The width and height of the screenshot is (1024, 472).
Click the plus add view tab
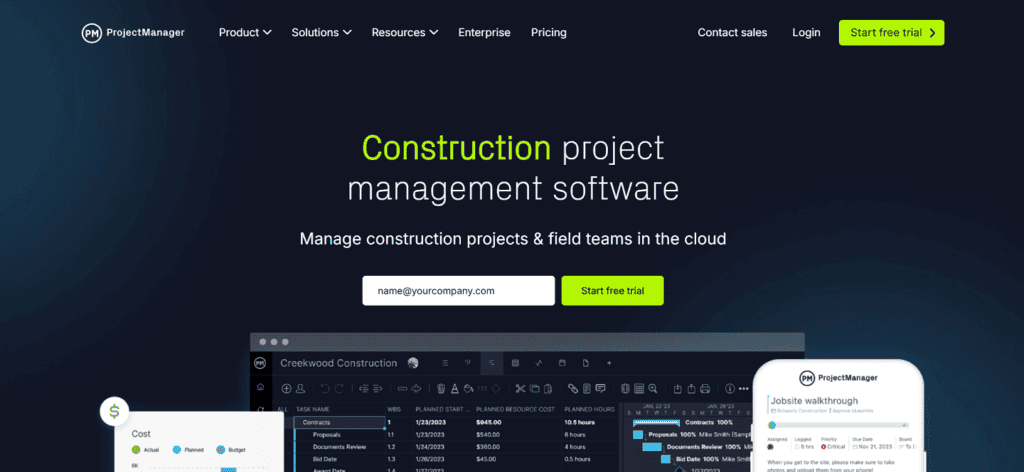tap(609, 363)
